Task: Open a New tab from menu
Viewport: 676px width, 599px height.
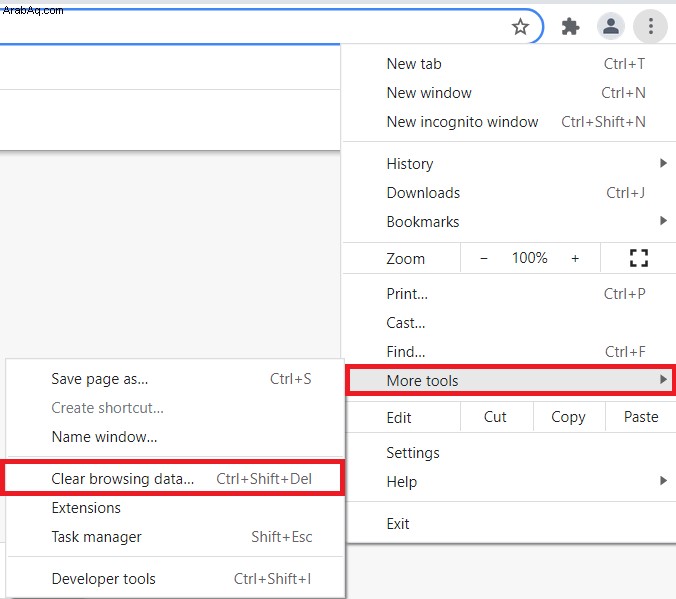Action: [510, 64]
